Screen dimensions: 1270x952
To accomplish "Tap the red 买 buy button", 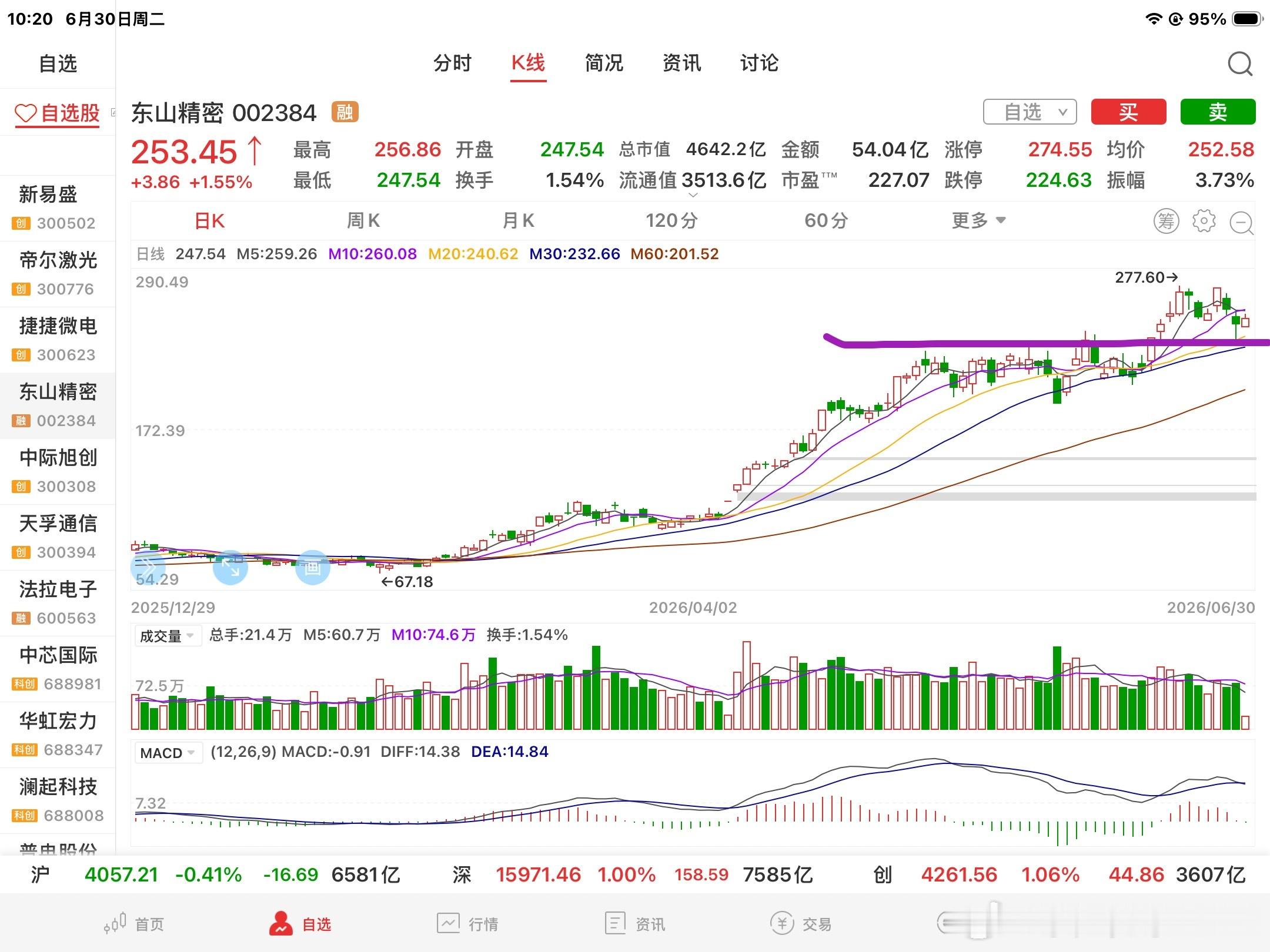I will [x=1128, y=112].
